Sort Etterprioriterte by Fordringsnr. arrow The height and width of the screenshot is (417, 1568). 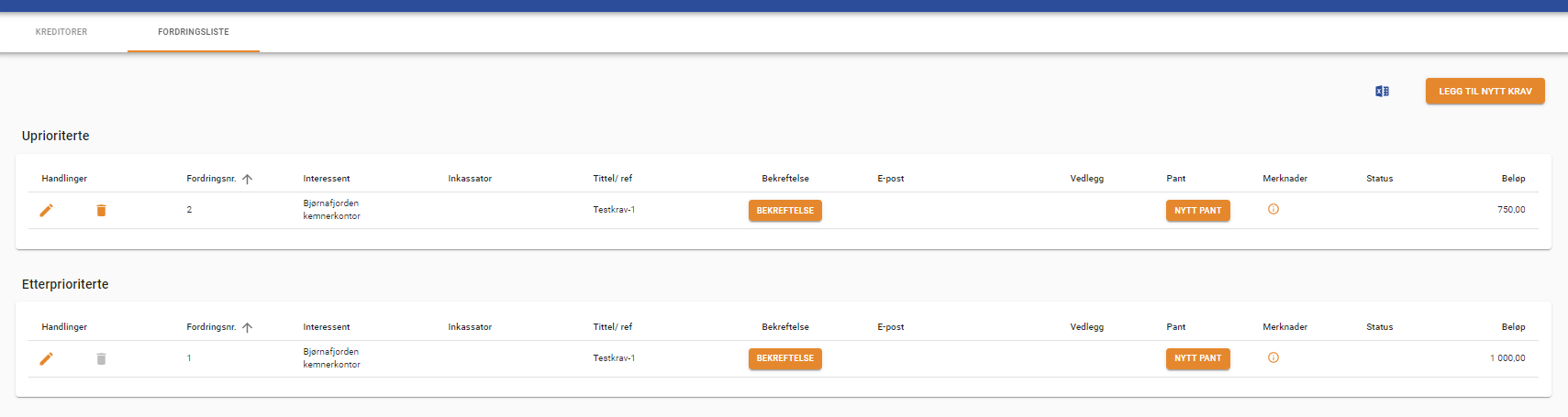pyautogui.click(x=247, y=328)
